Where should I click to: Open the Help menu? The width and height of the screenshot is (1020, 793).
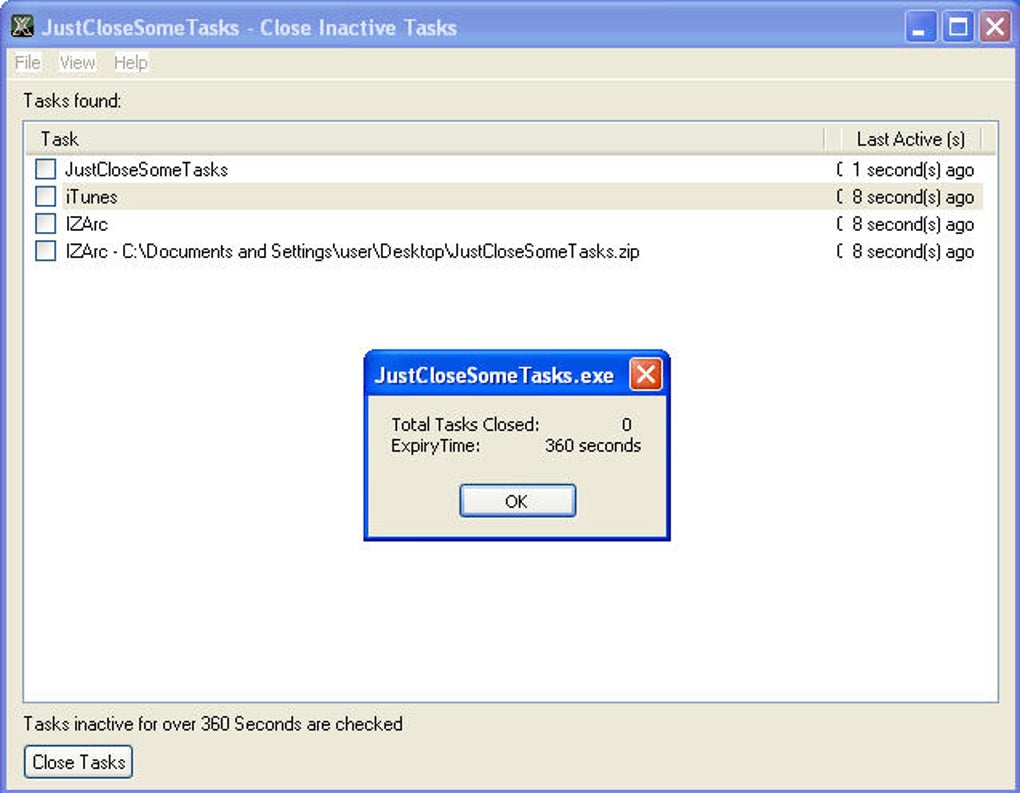[x=131, y=62]
